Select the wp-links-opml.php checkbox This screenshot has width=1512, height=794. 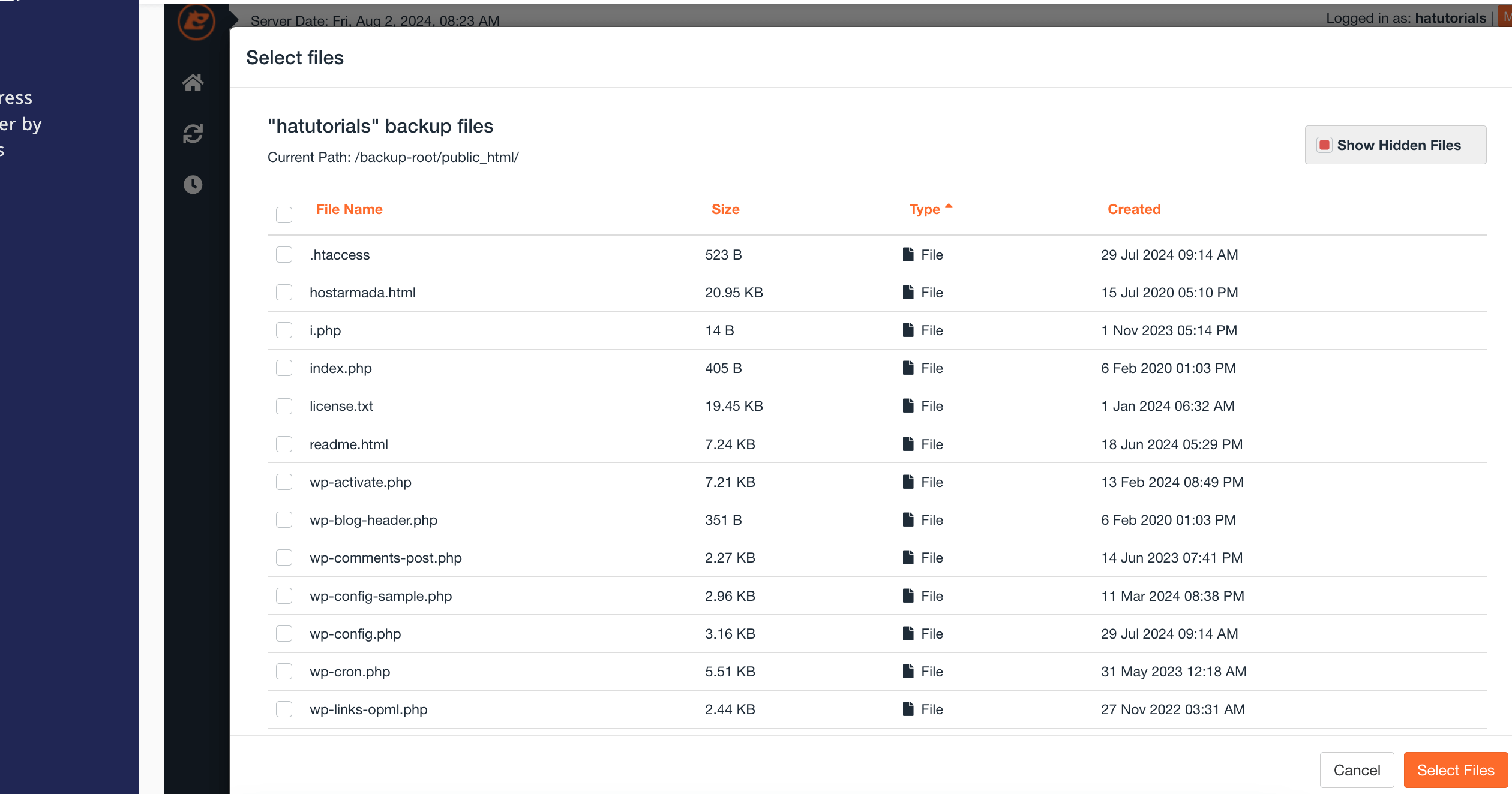point(284,709)
